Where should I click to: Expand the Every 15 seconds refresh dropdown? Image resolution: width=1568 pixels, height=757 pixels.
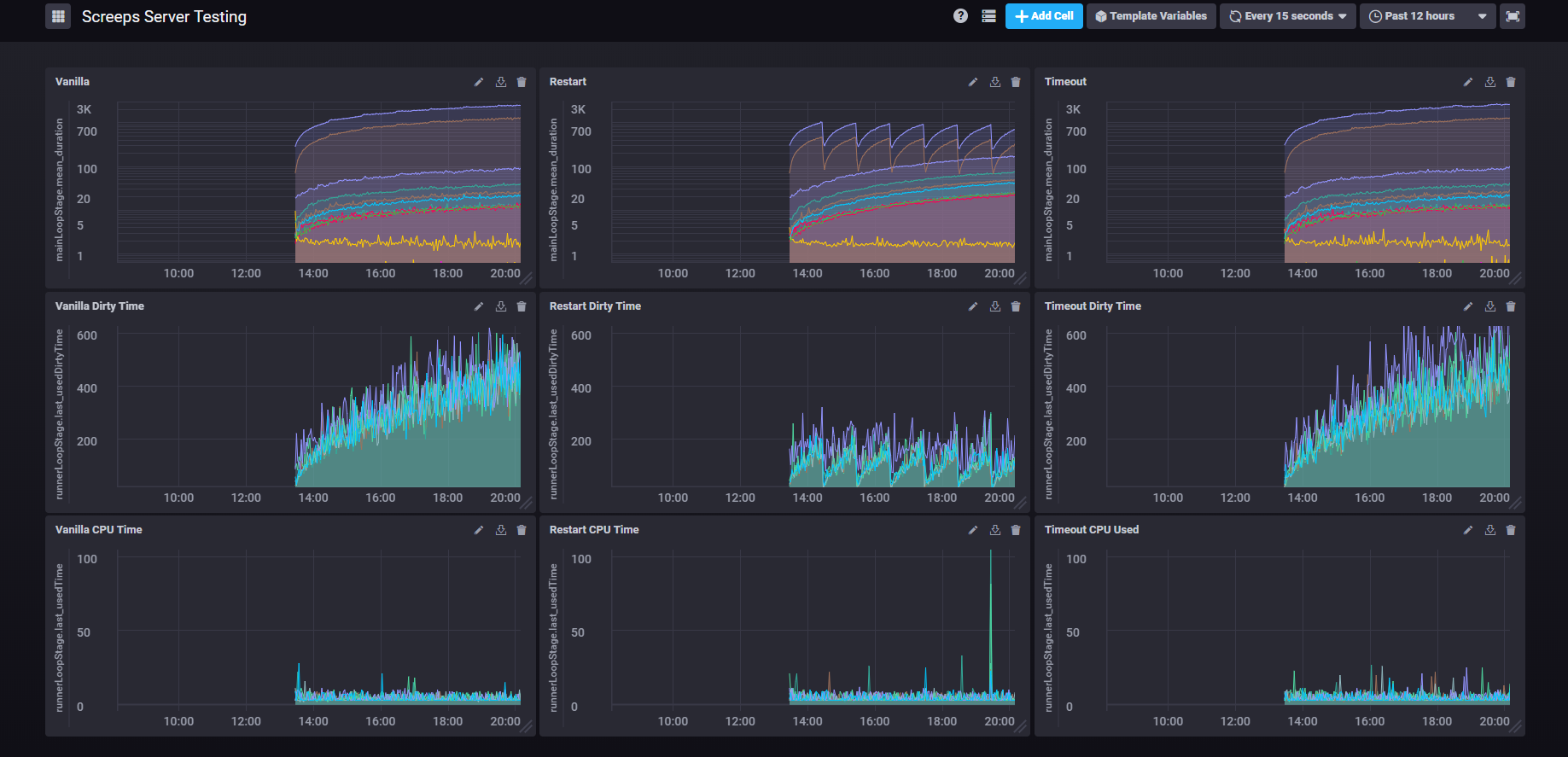pos(1287,16)
